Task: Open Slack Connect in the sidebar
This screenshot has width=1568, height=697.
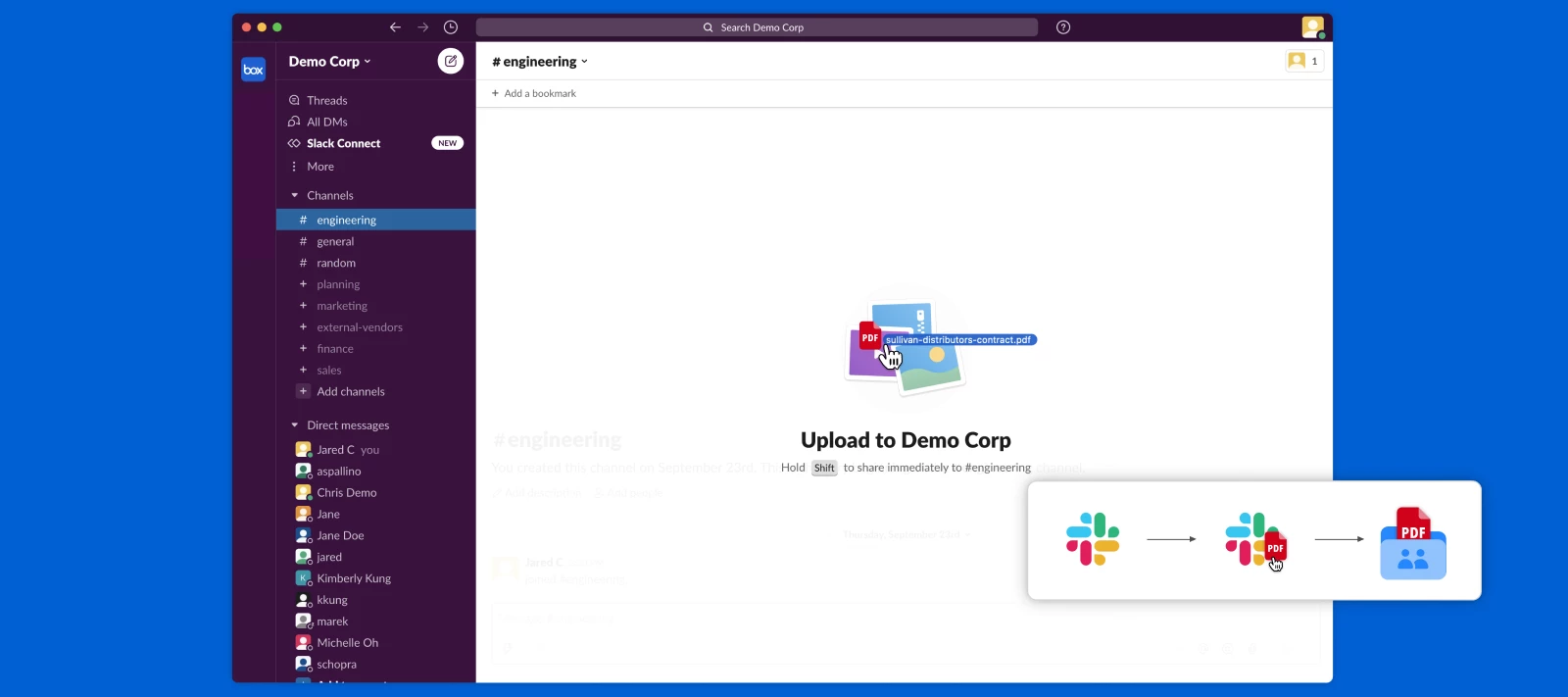Action: pos(334,143)
